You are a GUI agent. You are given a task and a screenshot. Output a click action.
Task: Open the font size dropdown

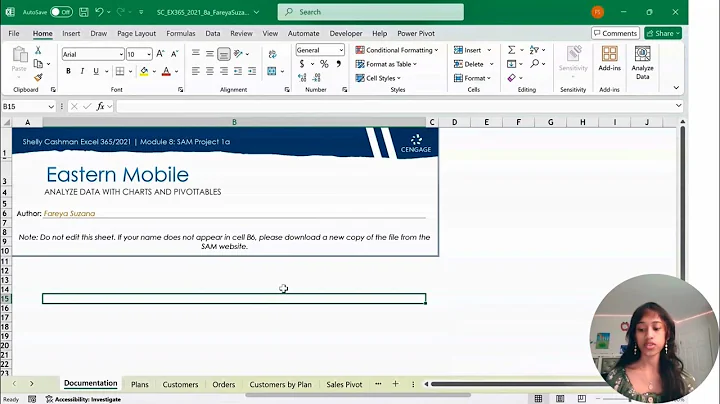pyautogui.click(x=149, y=54)
